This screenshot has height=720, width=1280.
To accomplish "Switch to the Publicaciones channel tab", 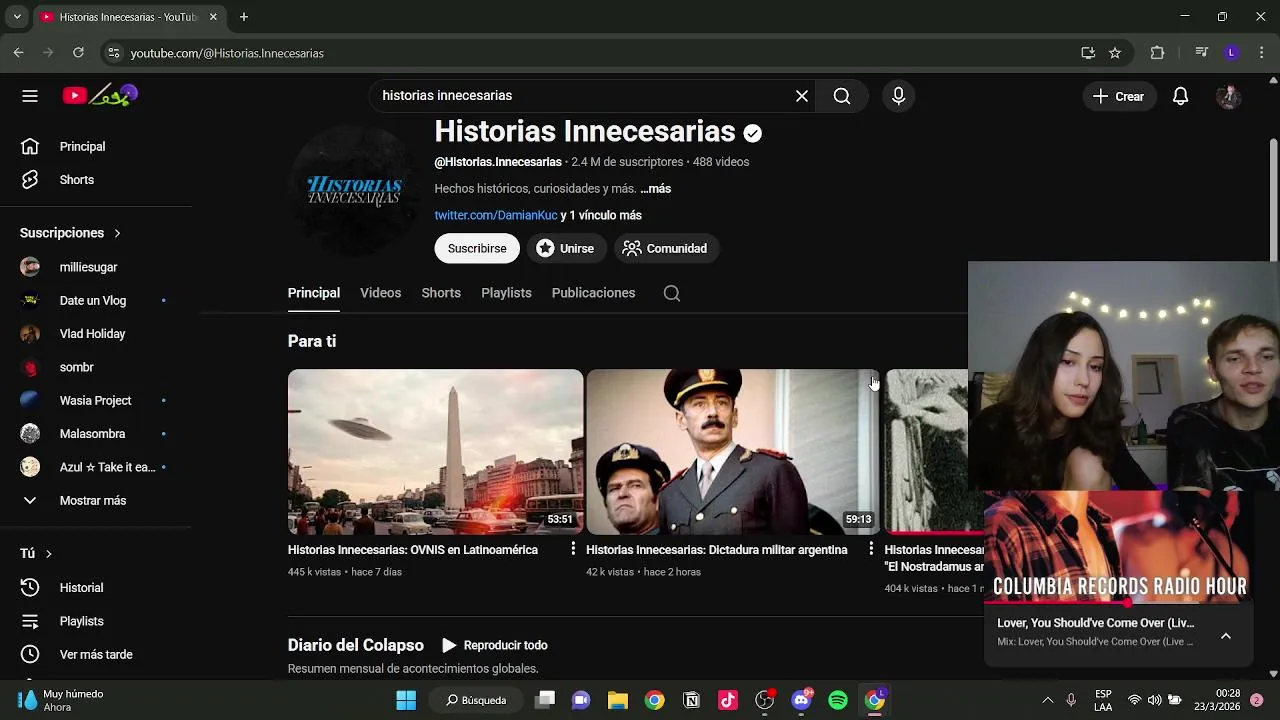I will pyautogui.click(x=593, y=293).
